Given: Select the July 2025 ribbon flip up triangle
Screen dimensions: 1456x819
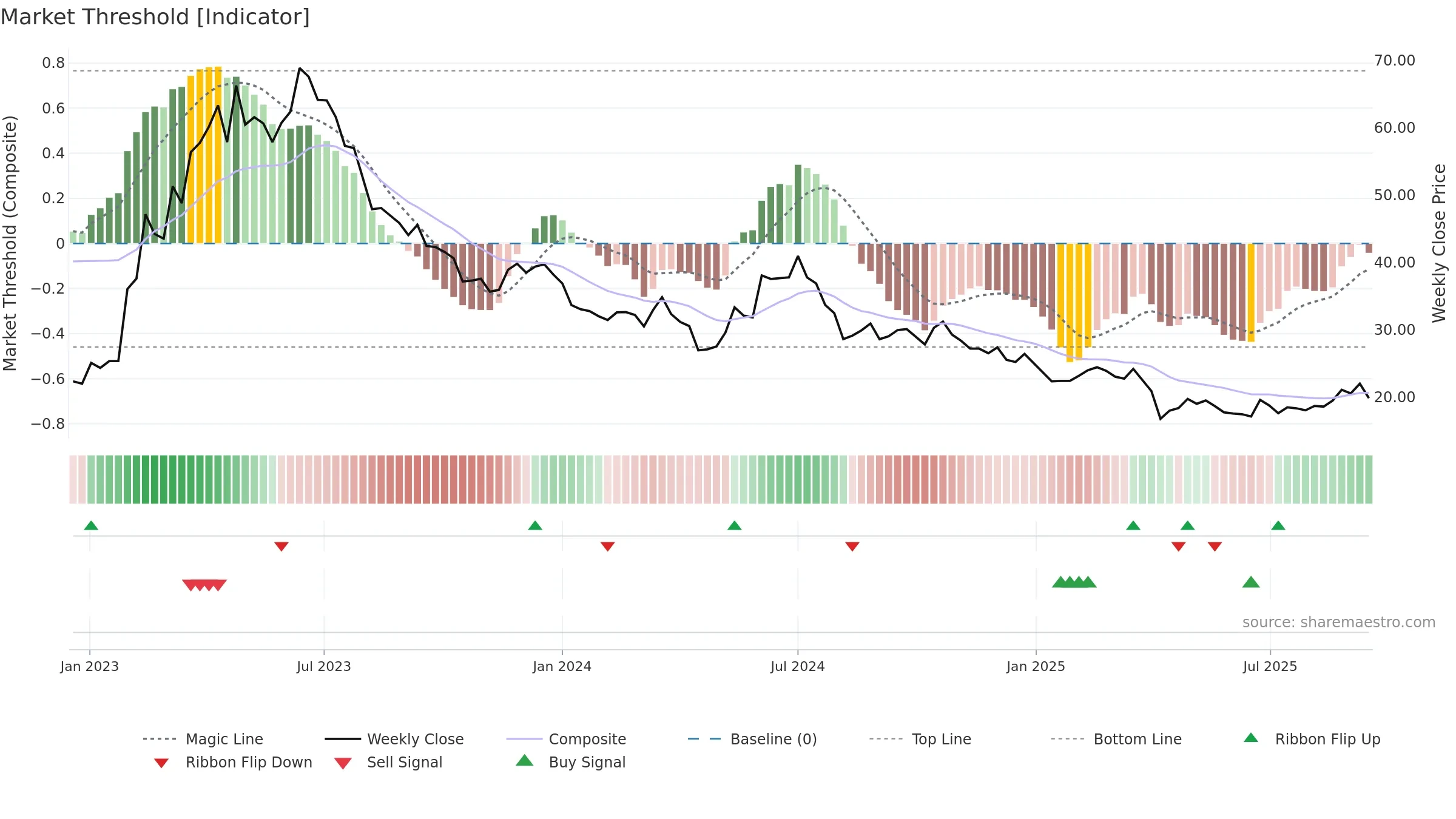Looking at the screenshot, I should (1278, 525).
